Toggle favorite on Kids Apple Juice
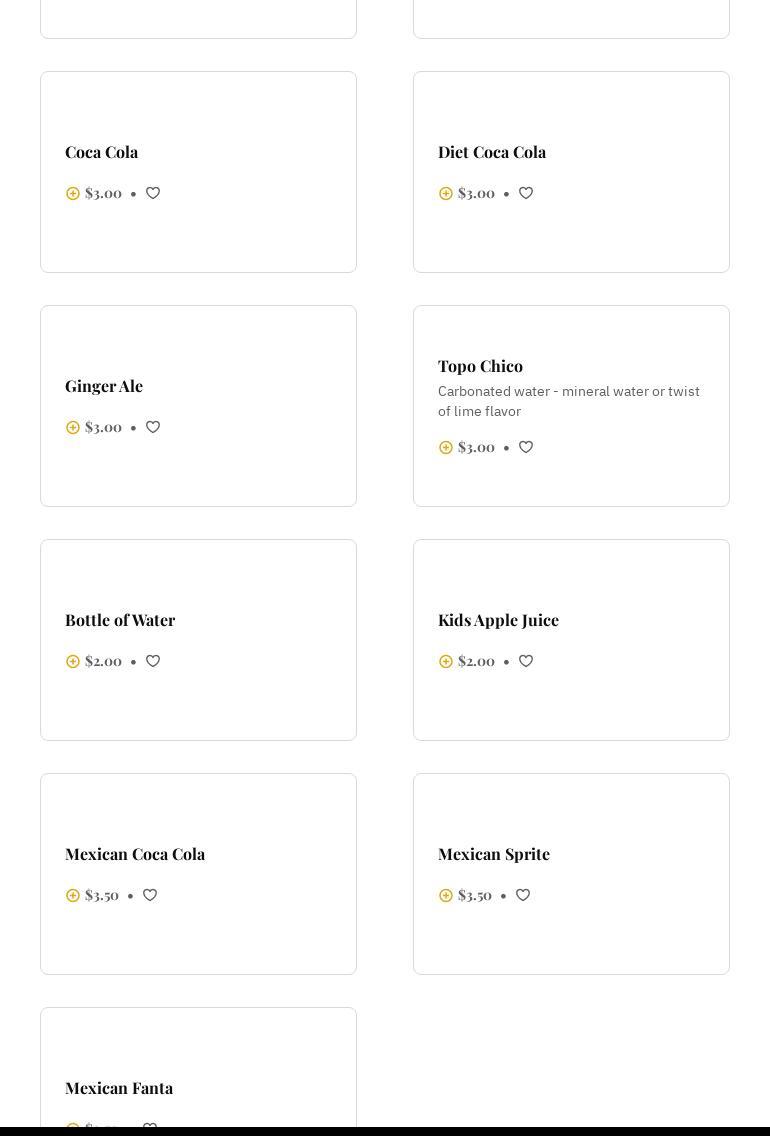770x1136 pixels. tap(526, 661)
